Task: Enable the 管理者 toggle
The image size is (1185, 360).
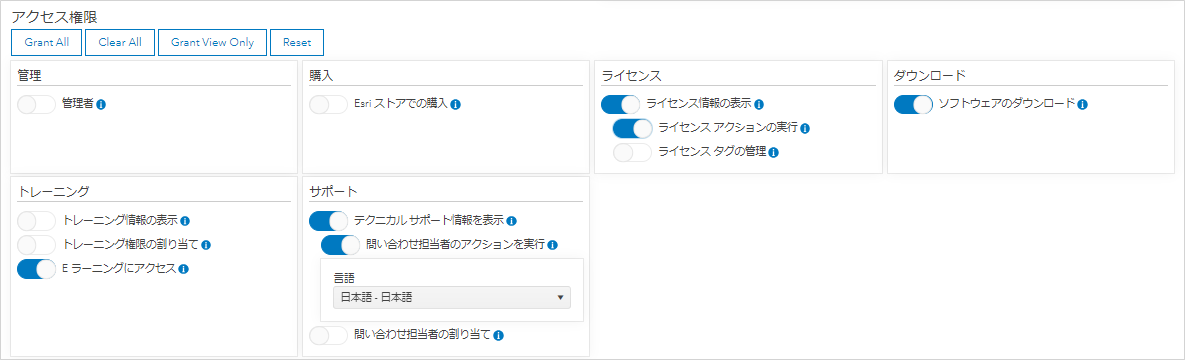Action: pyautogui.click(x=36, y=104)
